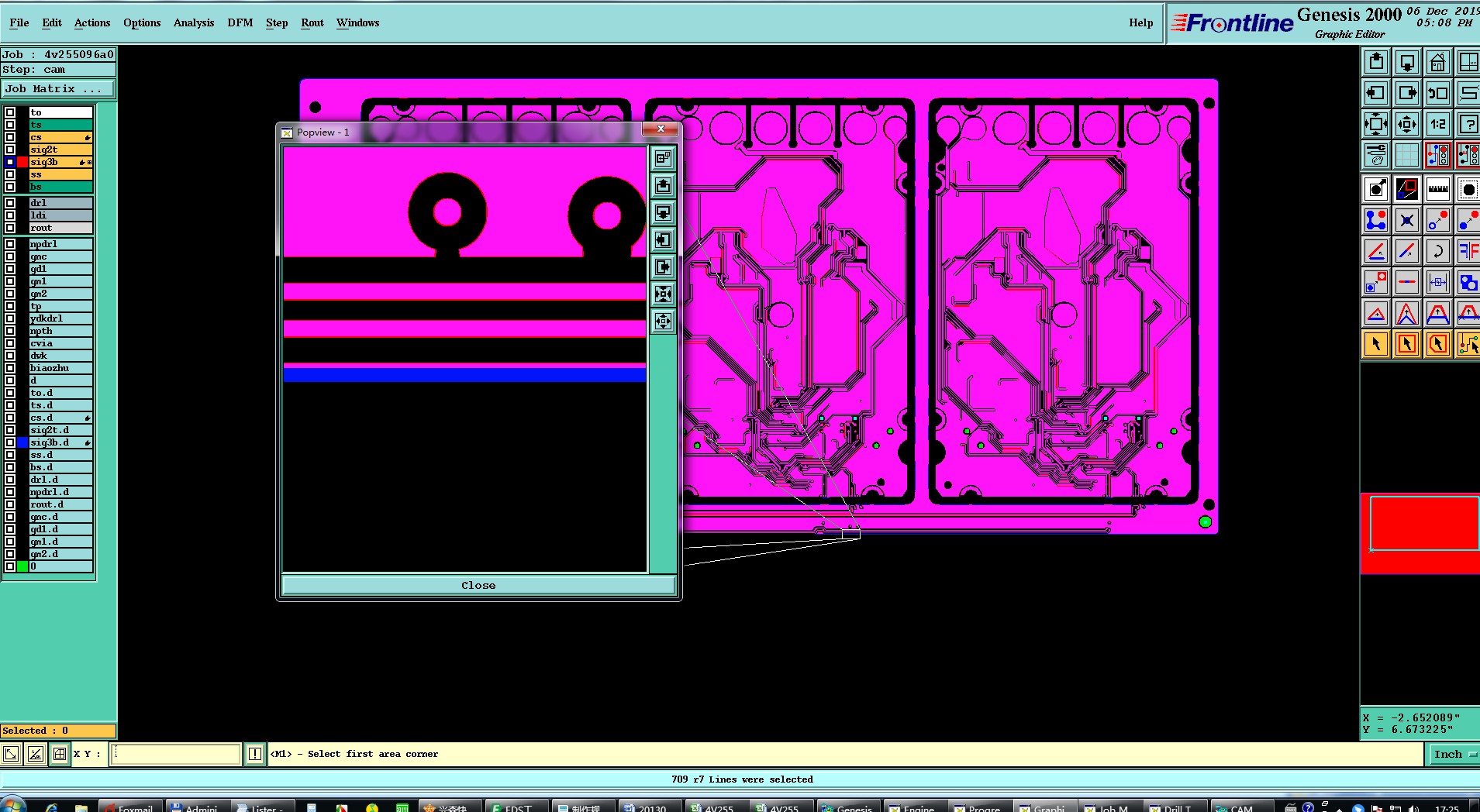Toggle the checkbox for layer ts
Image resolution: width=1480 pixels, height=812 pixels.
coord(10,125)
